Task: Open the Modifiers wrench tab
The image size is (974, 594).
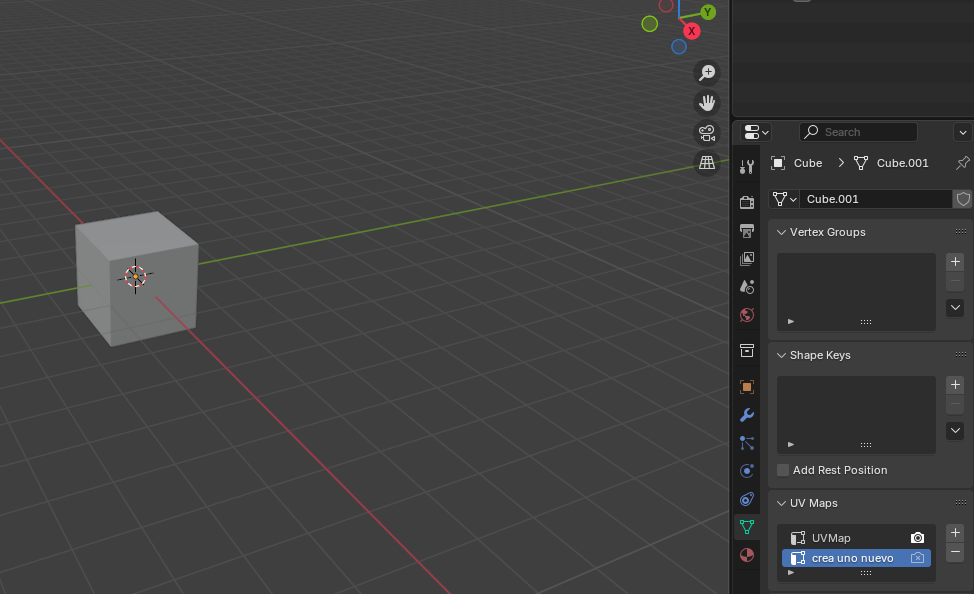Action: [747, 414]
